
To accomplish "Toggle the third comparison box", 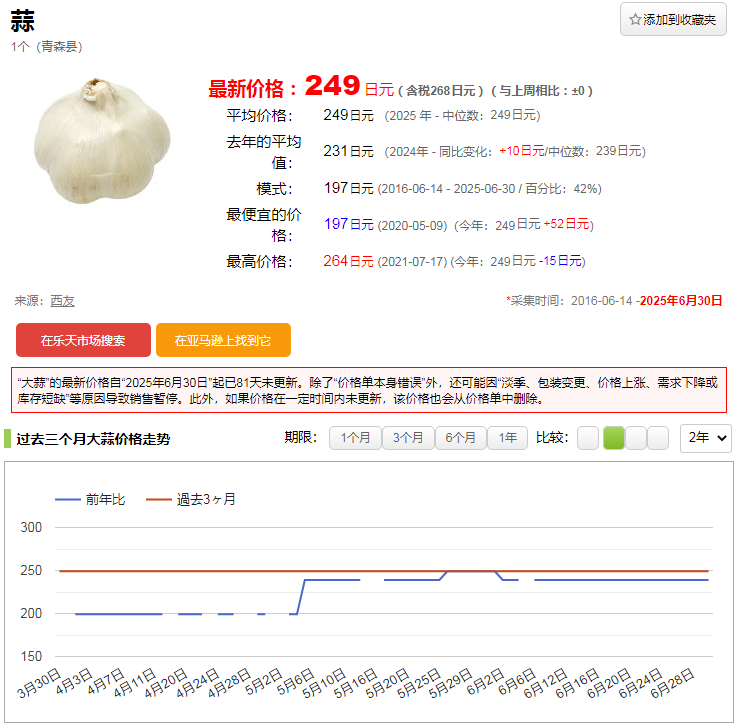I will (636, 438).
